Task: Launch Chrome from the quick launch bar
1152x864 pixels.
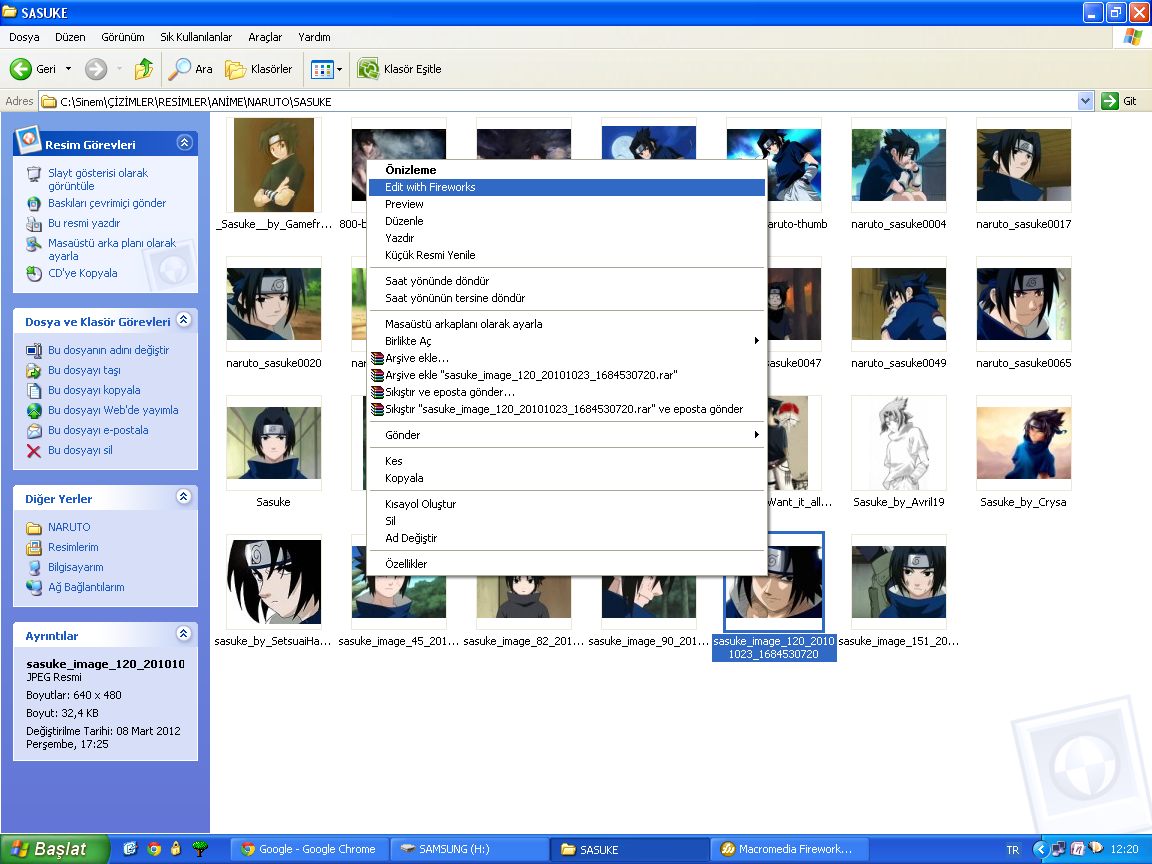Action: [x=154, y=849]
